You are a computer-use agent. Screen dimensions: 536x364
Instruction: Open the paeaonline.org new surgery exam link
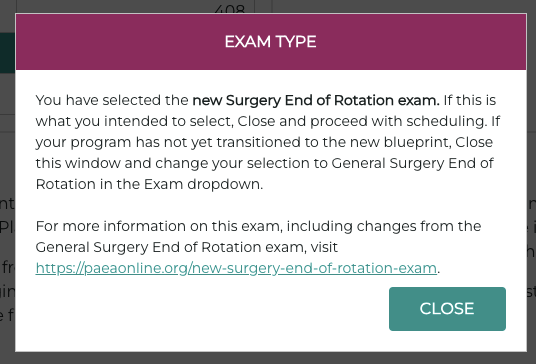pyautogui.click(x=236, y=268)
